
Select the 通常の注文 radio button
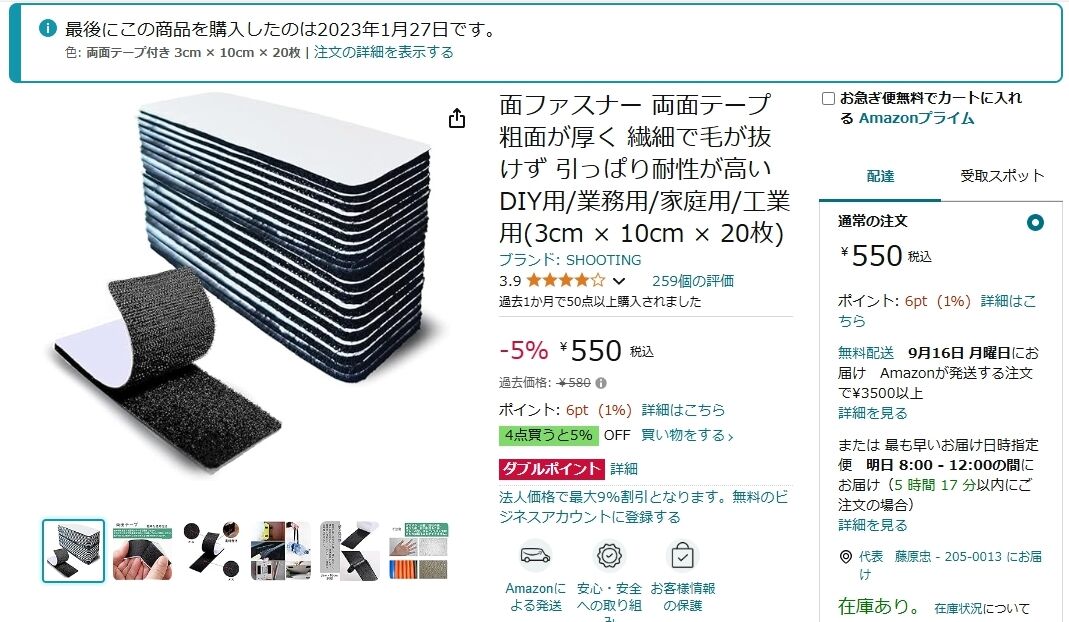point(1035,222)
